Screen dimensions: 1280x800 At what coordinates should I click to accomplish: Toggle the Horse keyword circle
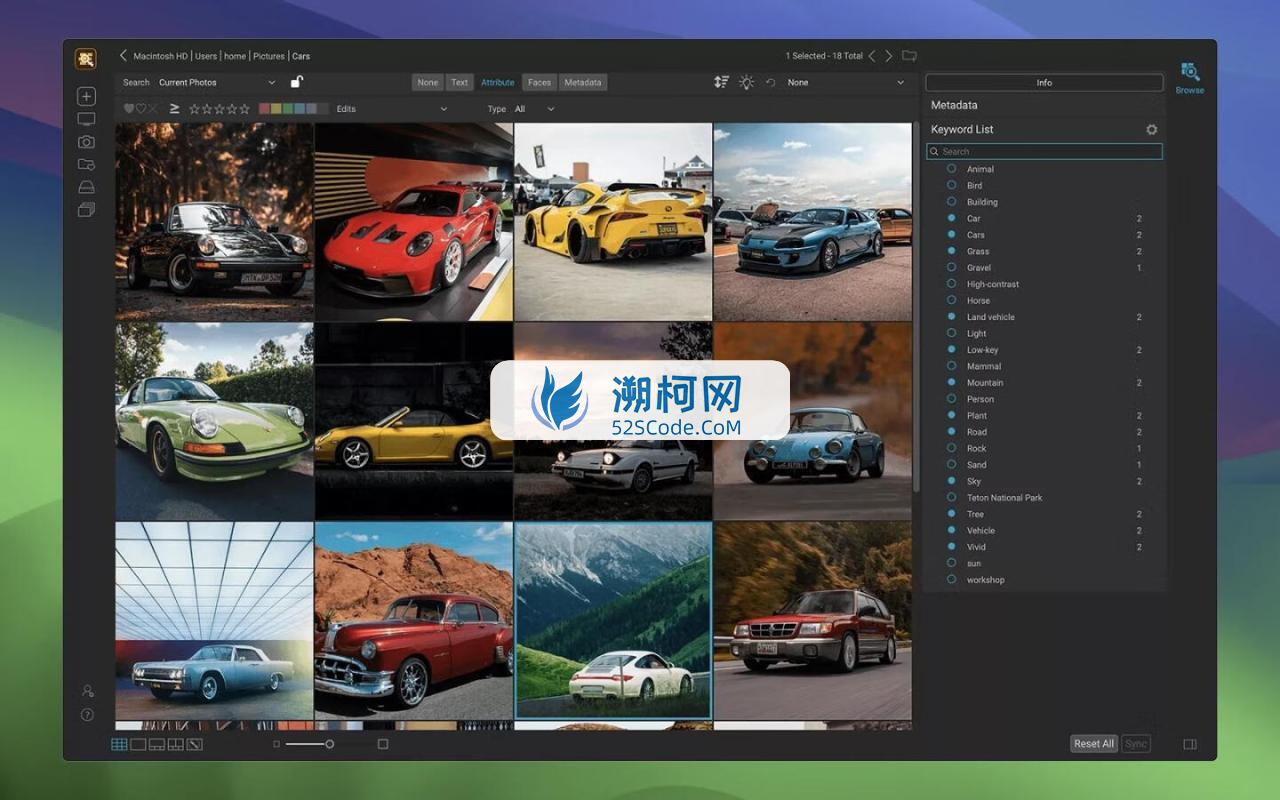pos(951,300)
